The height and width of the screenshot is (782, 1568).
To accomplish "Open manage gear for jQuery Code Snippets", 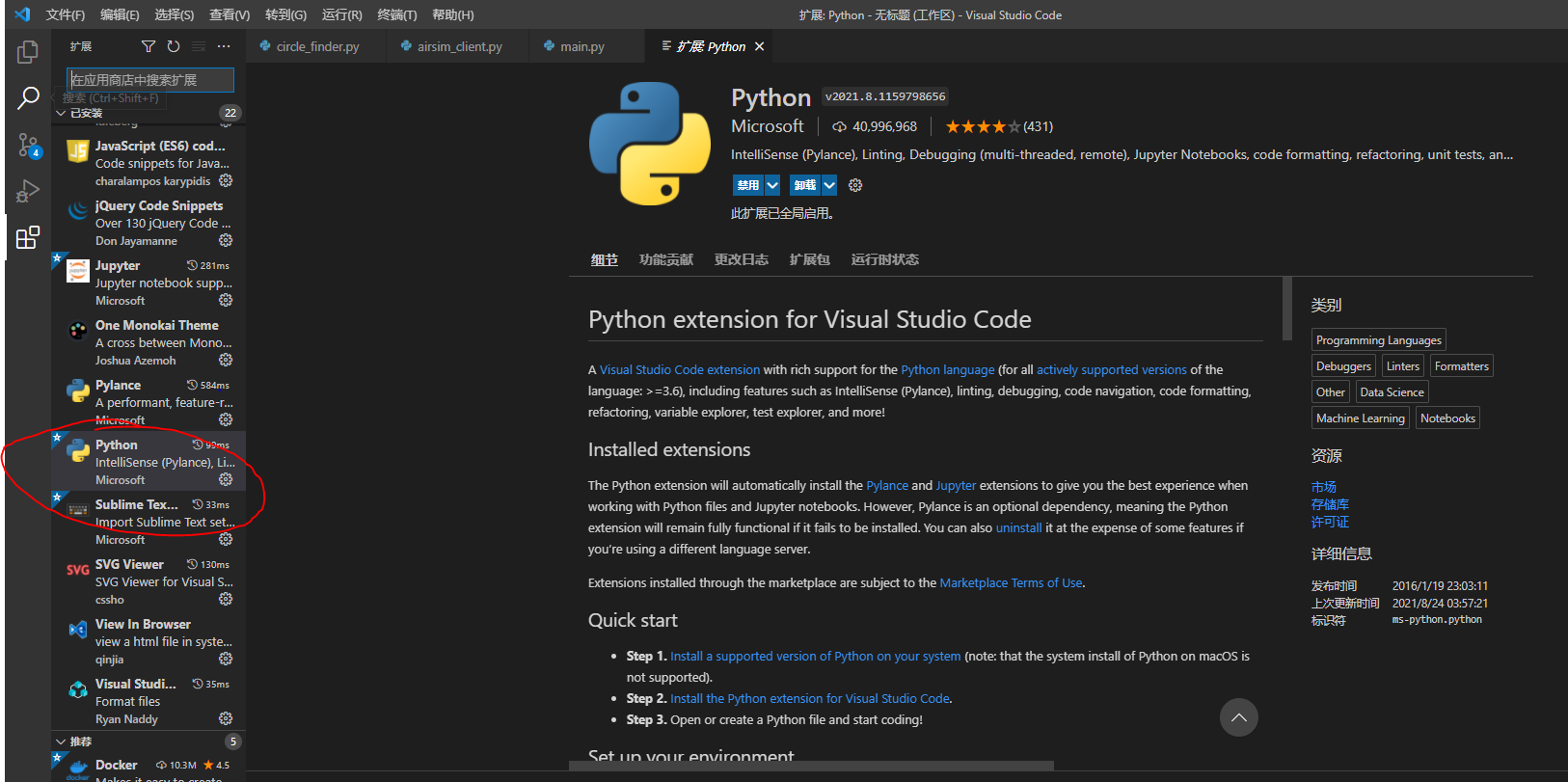I will (x=226, y=240).
